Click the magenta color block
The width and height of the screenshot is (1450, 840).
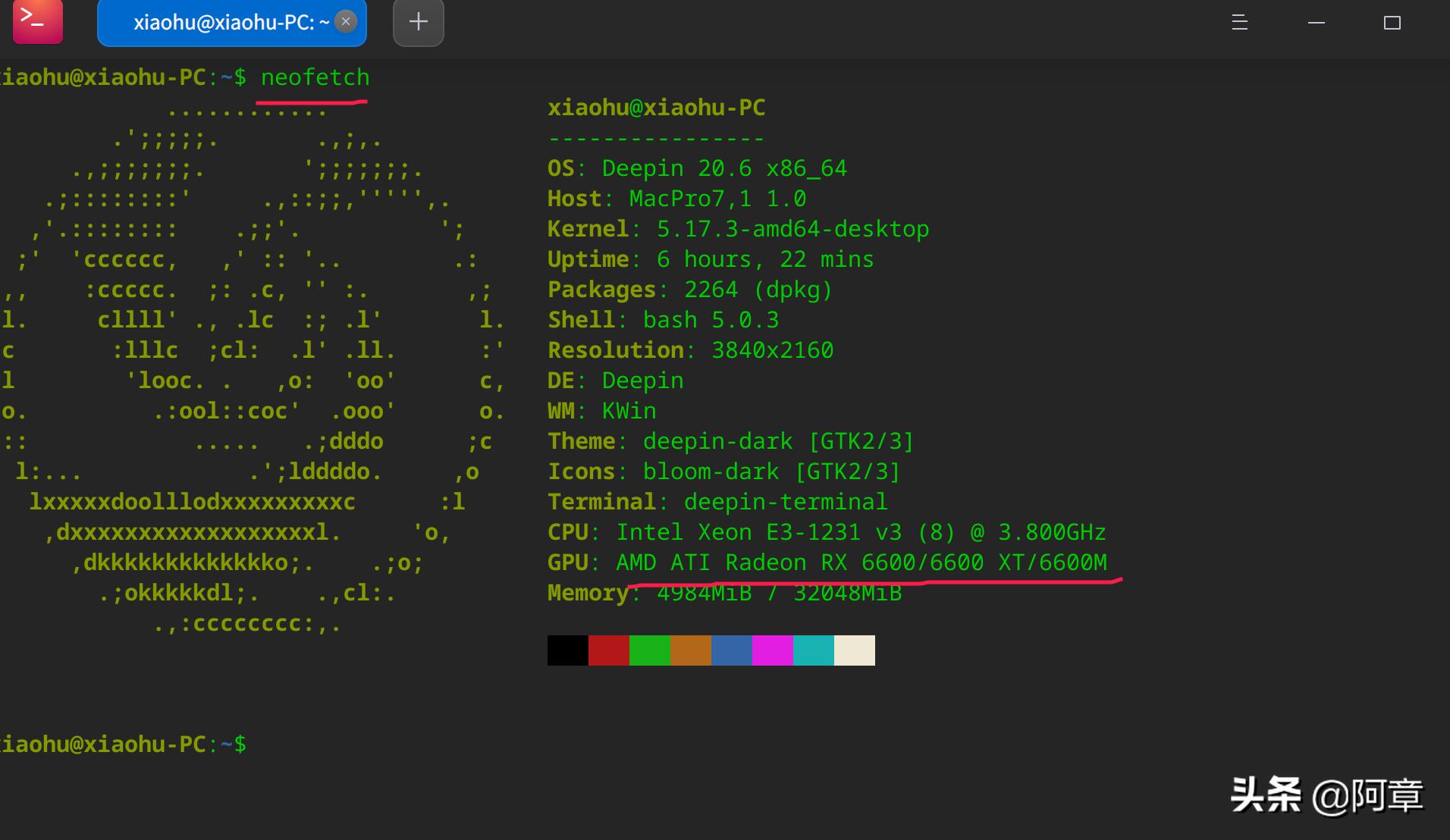[x=772, y=650]
